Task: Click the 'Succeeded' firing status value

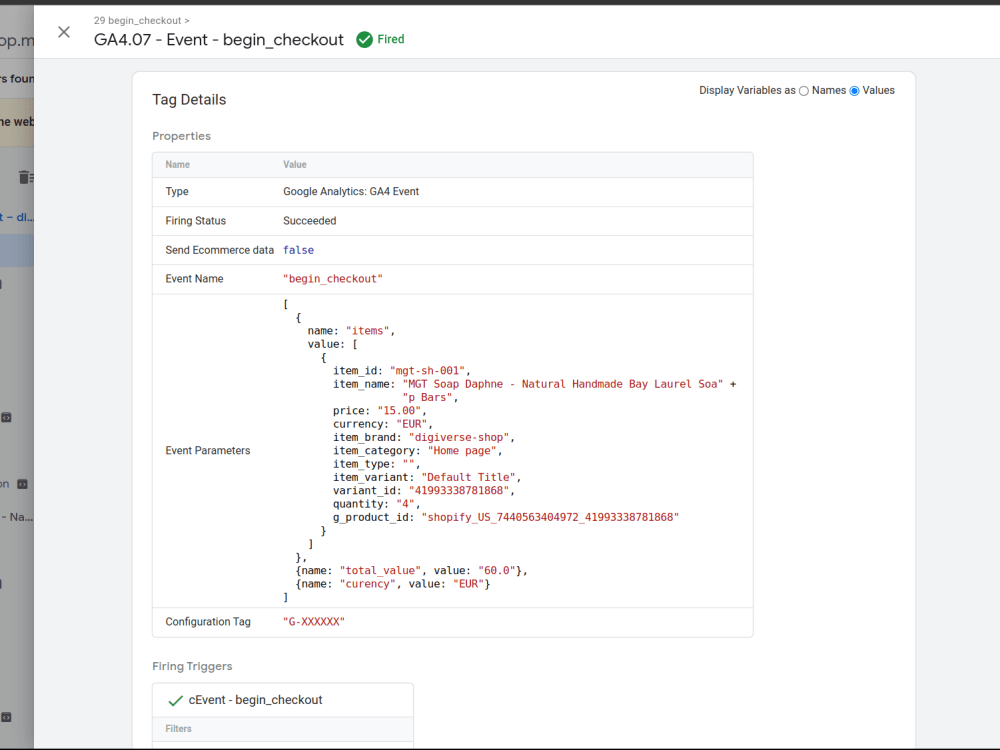Action: click(x=309, y=221)
